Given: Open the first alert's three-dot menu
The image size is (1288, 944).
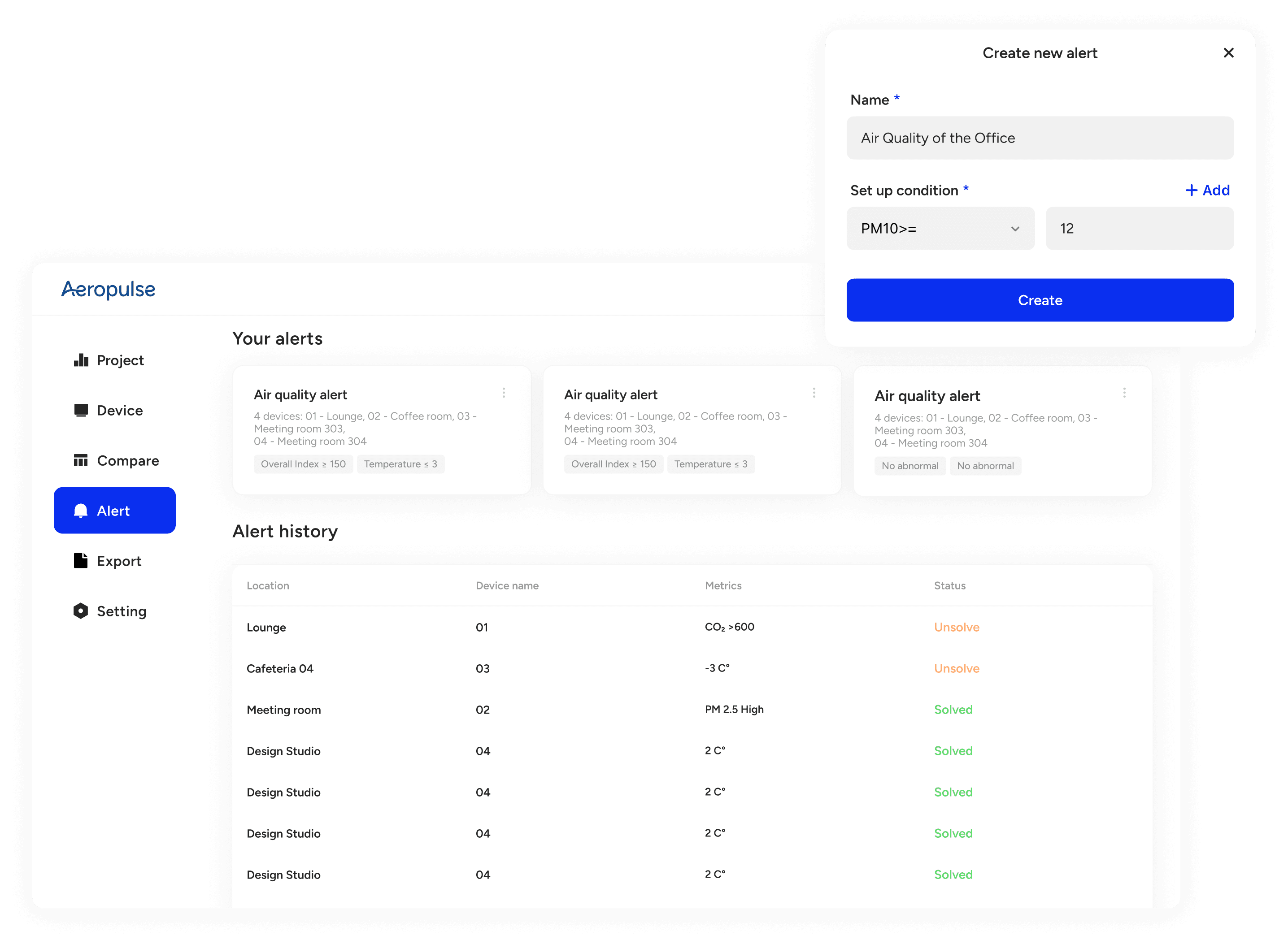Looking at the screenshot, I should point(504,393).
